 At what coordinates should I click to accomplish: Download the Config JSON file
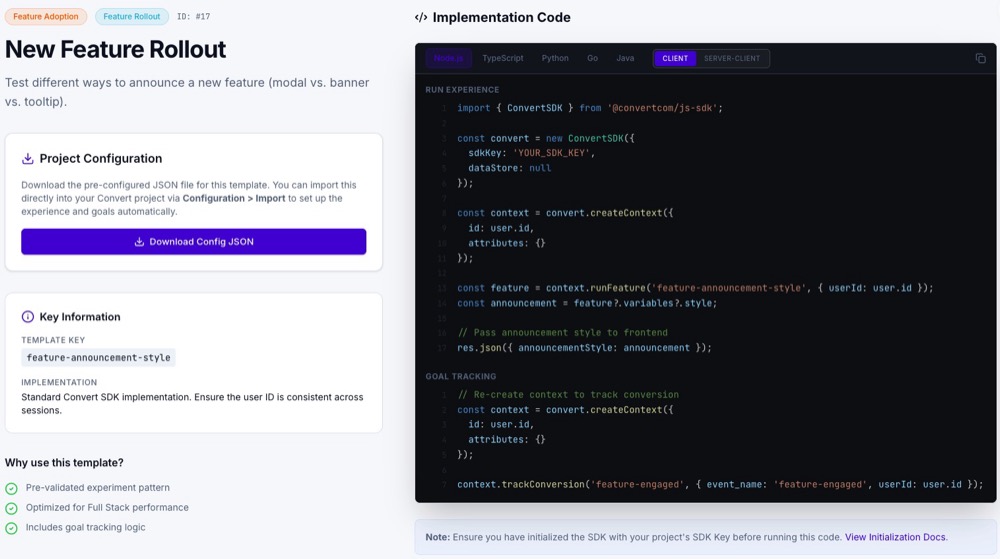[x=194, y=242]
